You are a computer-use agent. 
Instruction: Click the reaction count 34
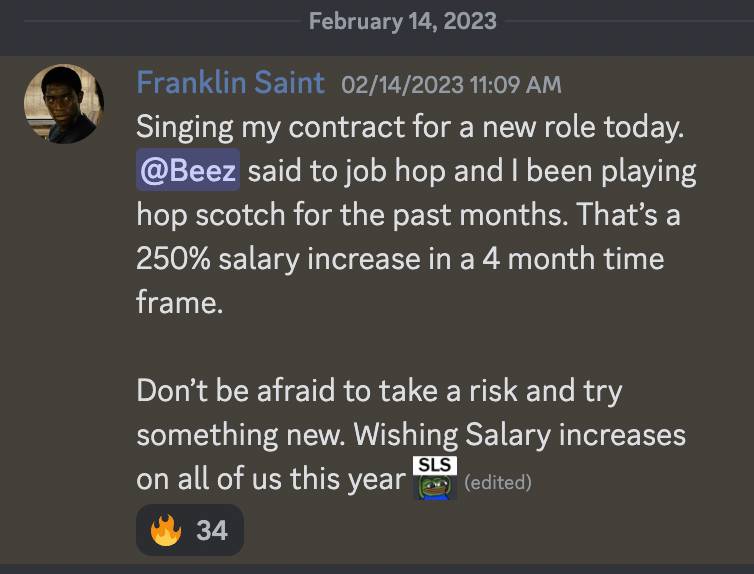pos(212,531)
